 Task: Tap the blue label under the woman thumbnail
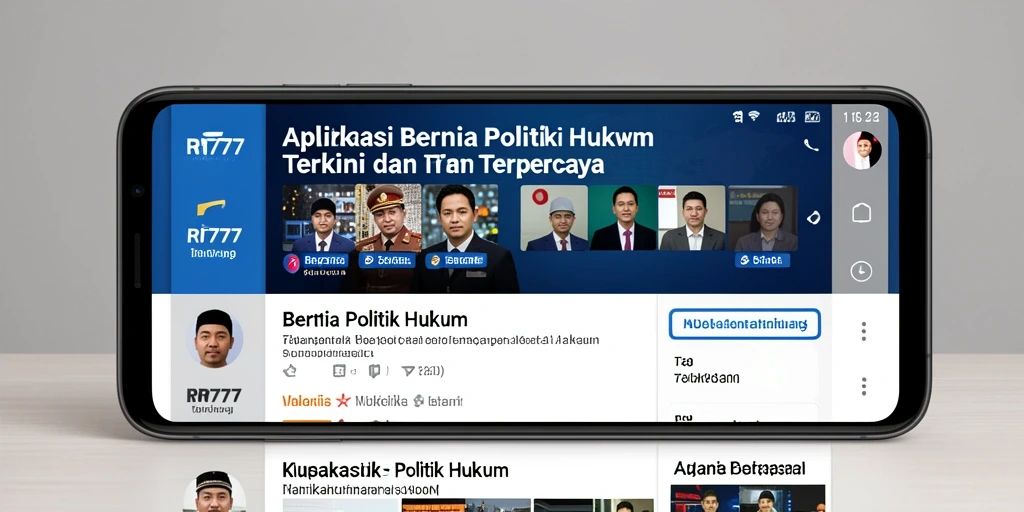tap(762, 261)
